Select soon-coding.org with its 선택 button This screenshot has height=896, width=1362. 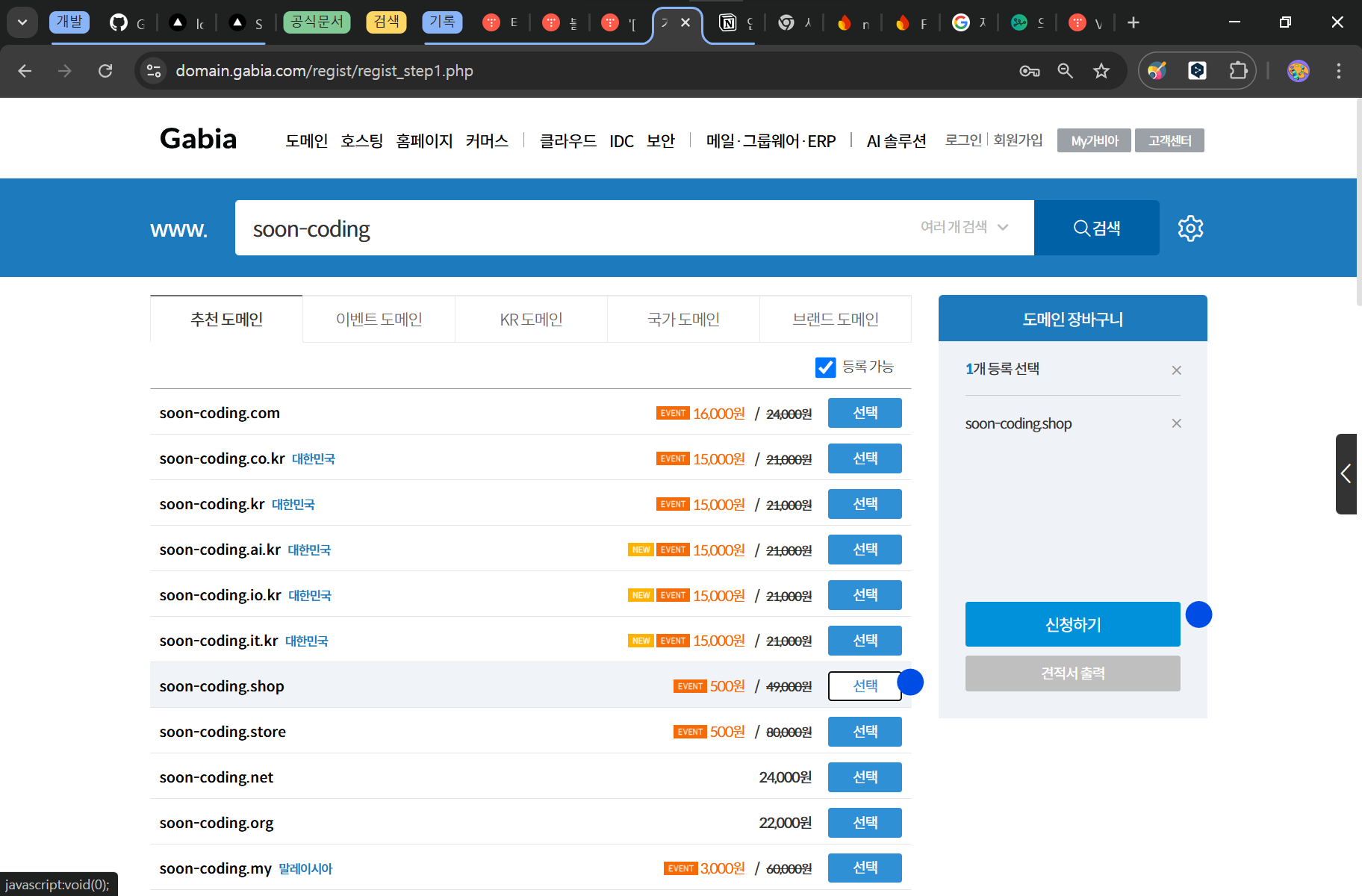point(865,823)
